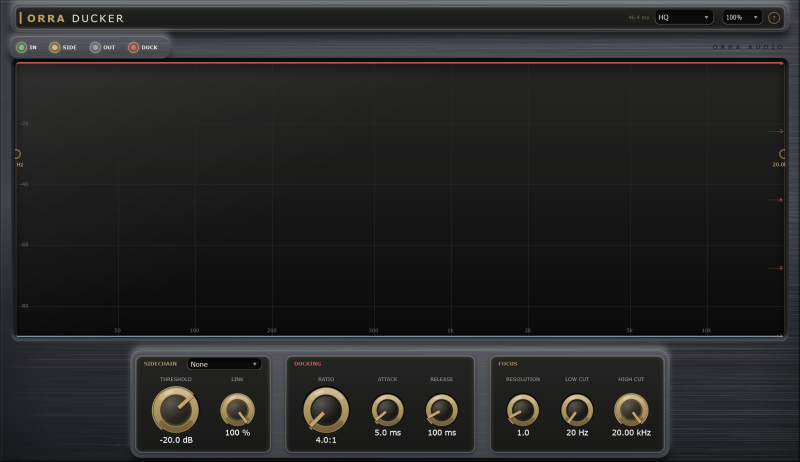Image resolution: width=800 pixels, height=462 pixels.
Task: Click the low cut handle on graph's left edge
Action: click(x=17, y=154)
